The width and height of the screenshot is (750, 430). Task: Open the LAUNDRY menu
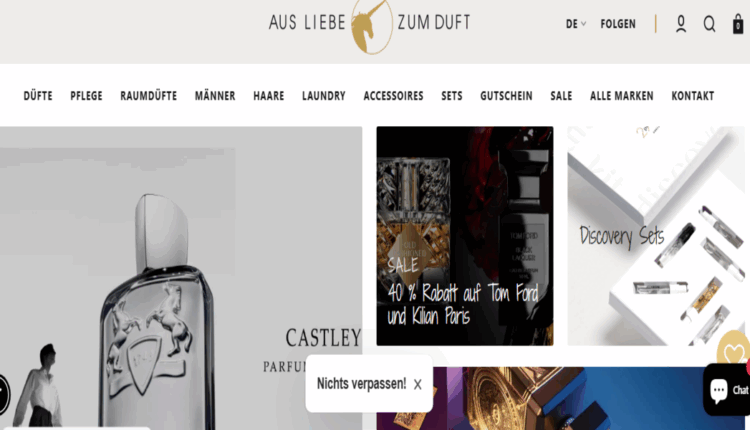click(x=323, y=96)
